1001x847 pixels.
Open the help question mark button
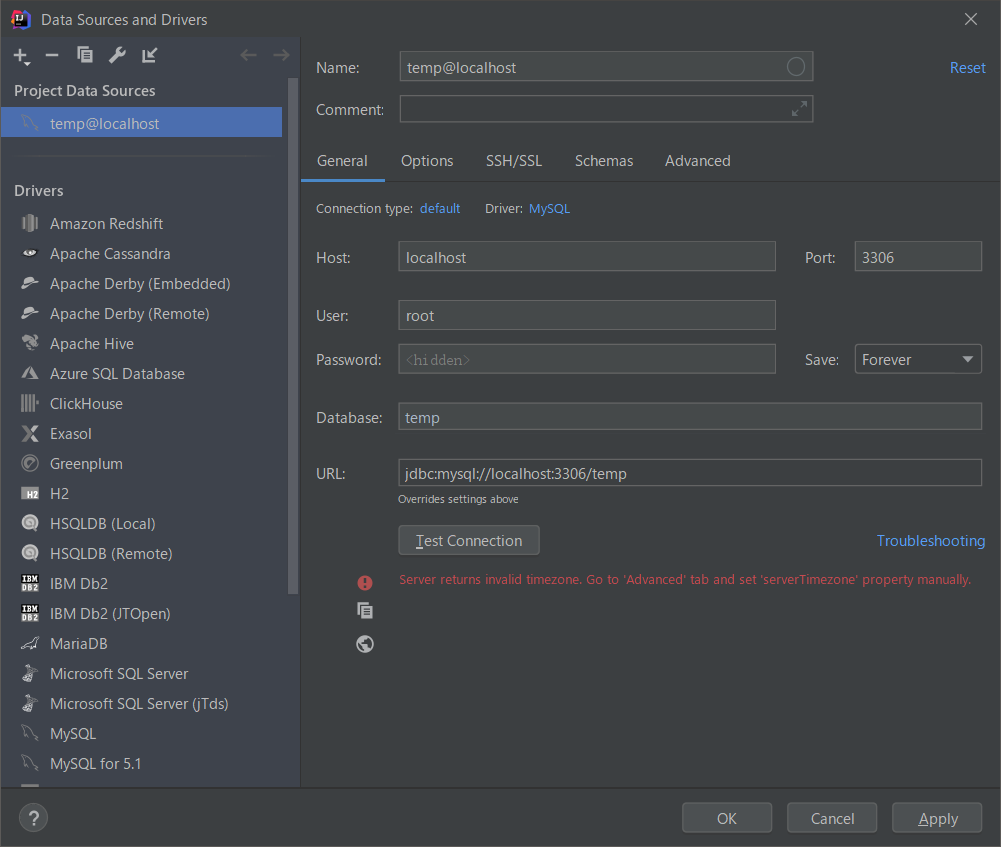point(33,818)
